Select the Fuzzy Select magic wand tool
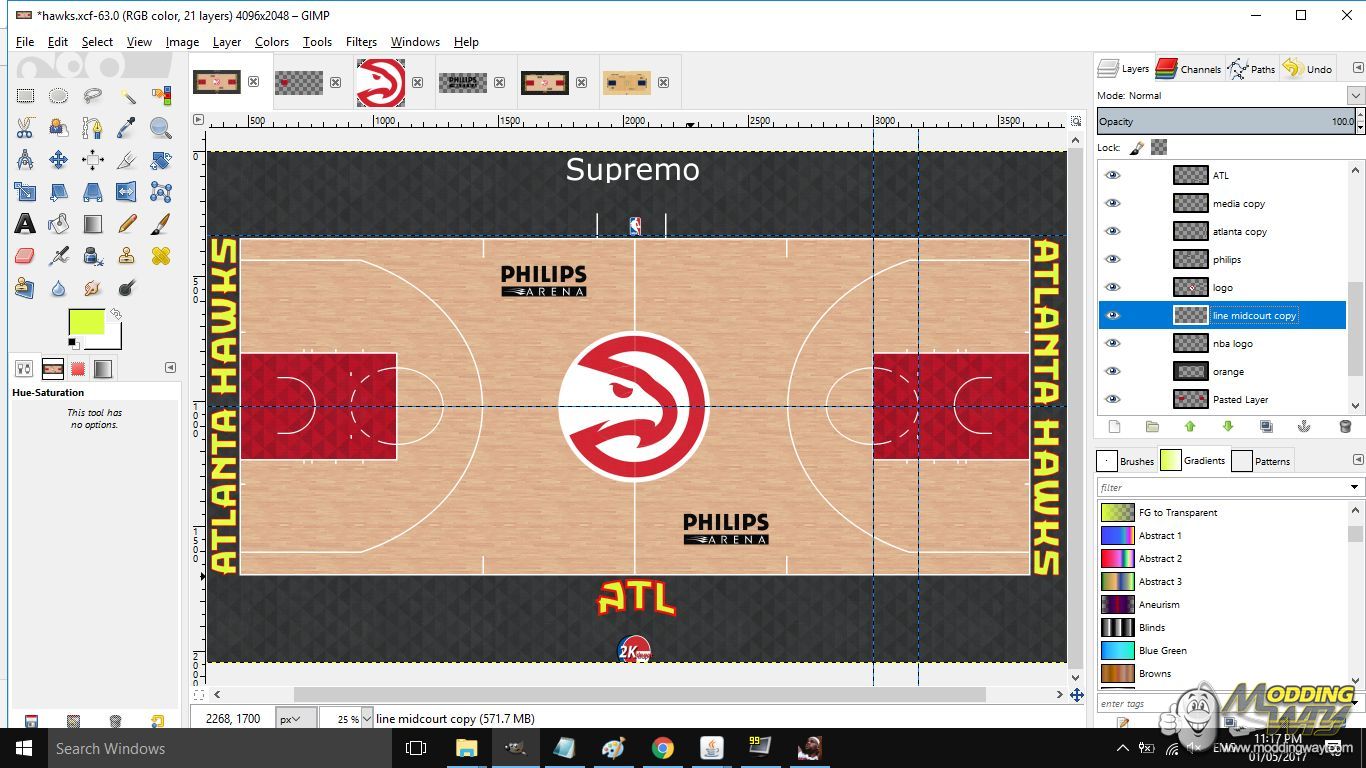Viewport: 1366px width, 768px height. (127, 96)
